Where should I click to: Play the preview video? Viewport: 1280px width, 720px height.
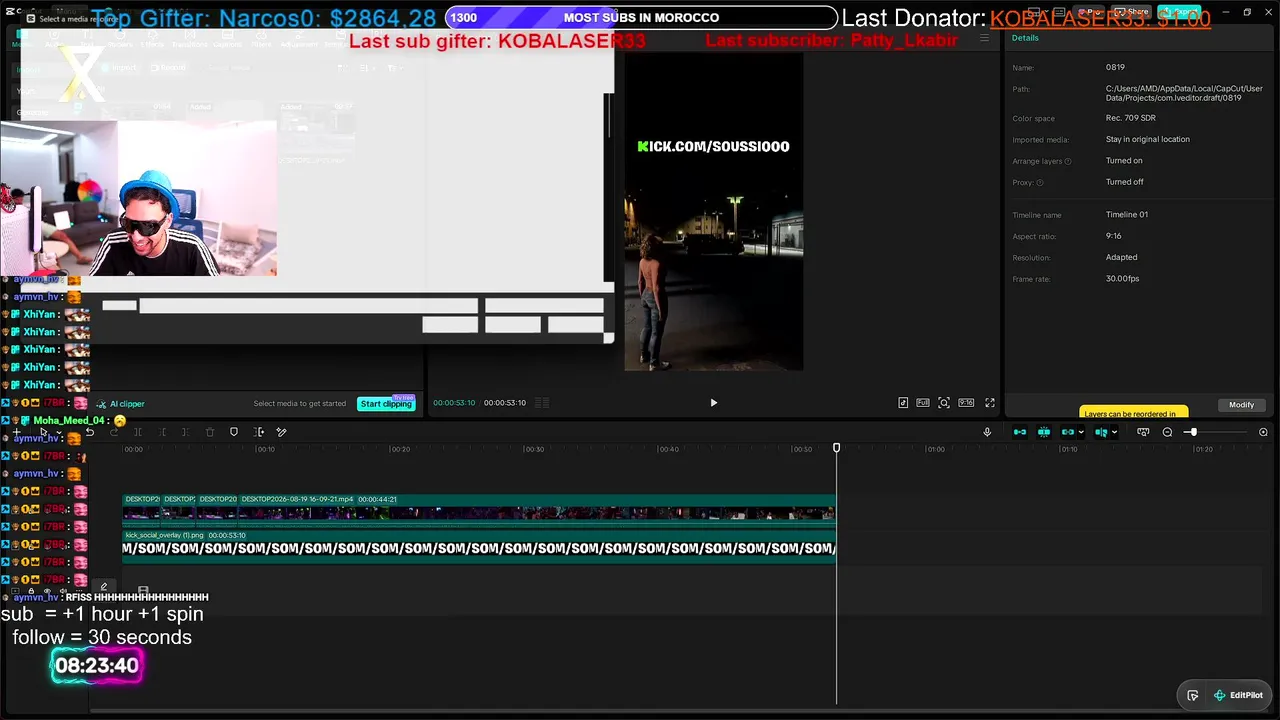[713, 403]
